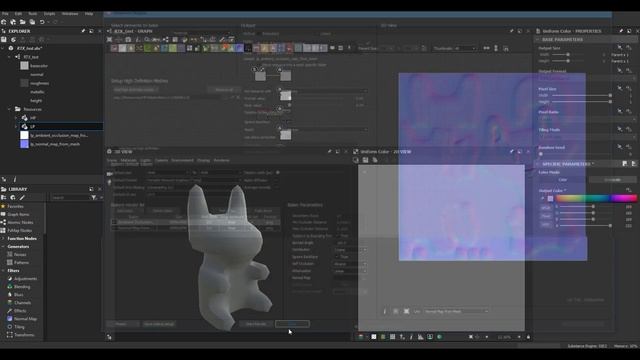Undock the Explorer panel with float icon
Viewport: 640px width, 360px height.
[x=91, y=31]
